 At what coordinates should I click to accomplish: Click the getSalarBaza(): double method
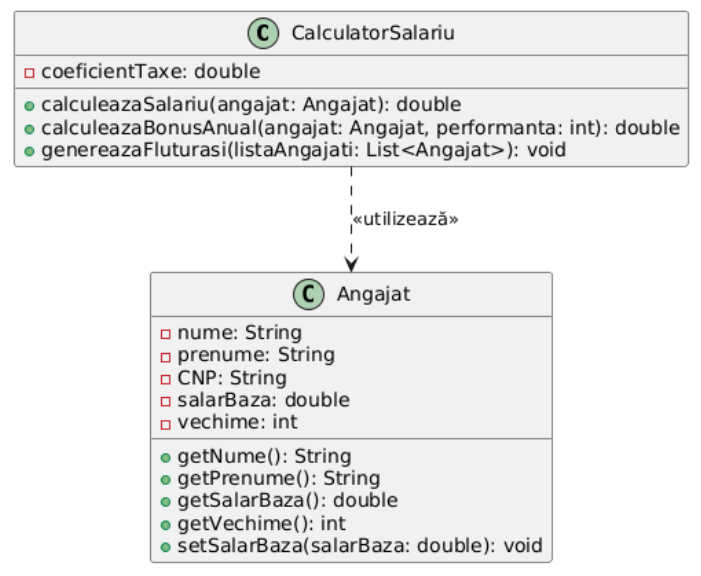[x=287, y=500]
